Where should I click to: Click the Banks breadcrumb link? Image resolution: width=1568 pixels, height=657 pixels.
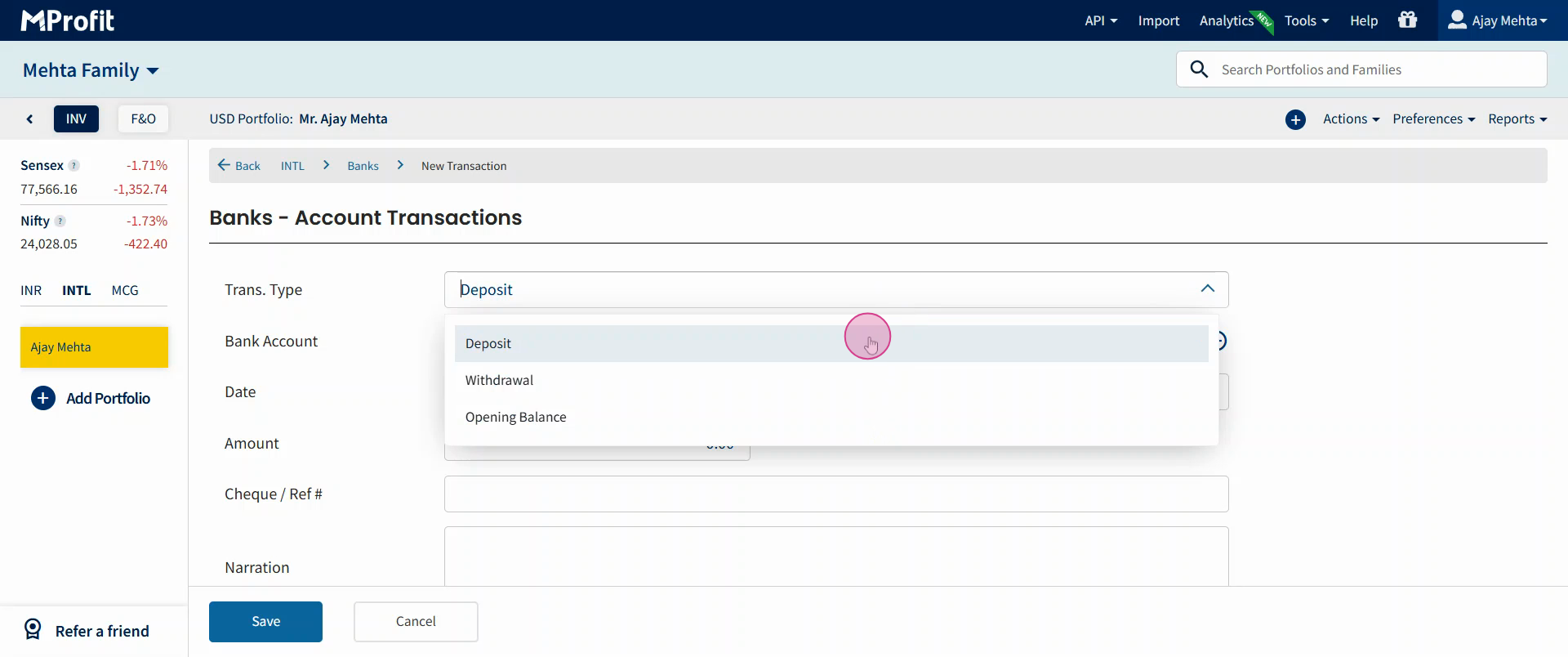coord(363,166)
